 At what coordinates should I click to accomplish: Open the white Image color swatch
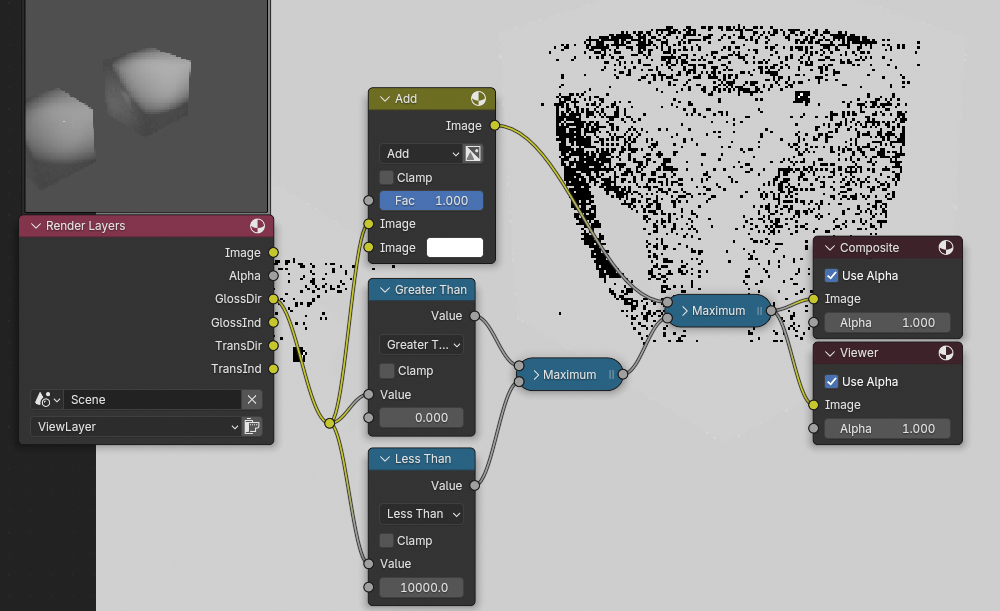[455, 247]
